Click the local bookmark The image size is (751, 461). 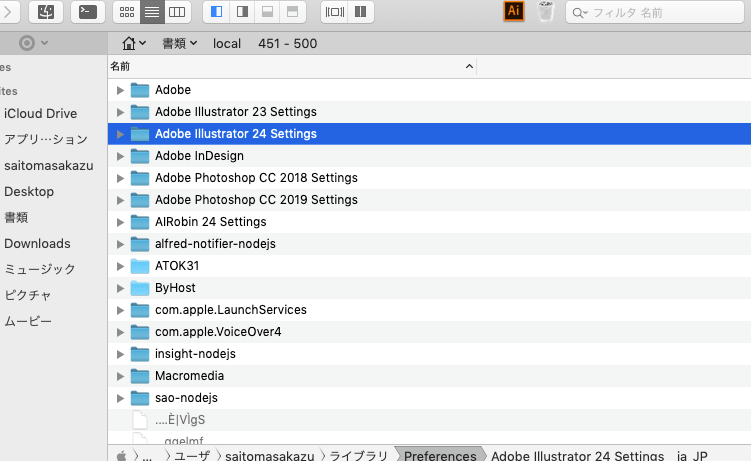(227, 44)
